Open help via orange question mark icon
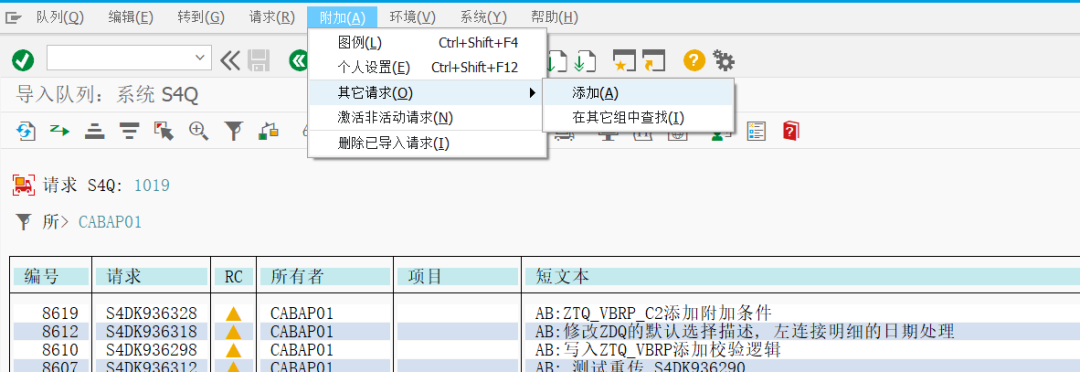1080x372 pixels. click(694, 61)
